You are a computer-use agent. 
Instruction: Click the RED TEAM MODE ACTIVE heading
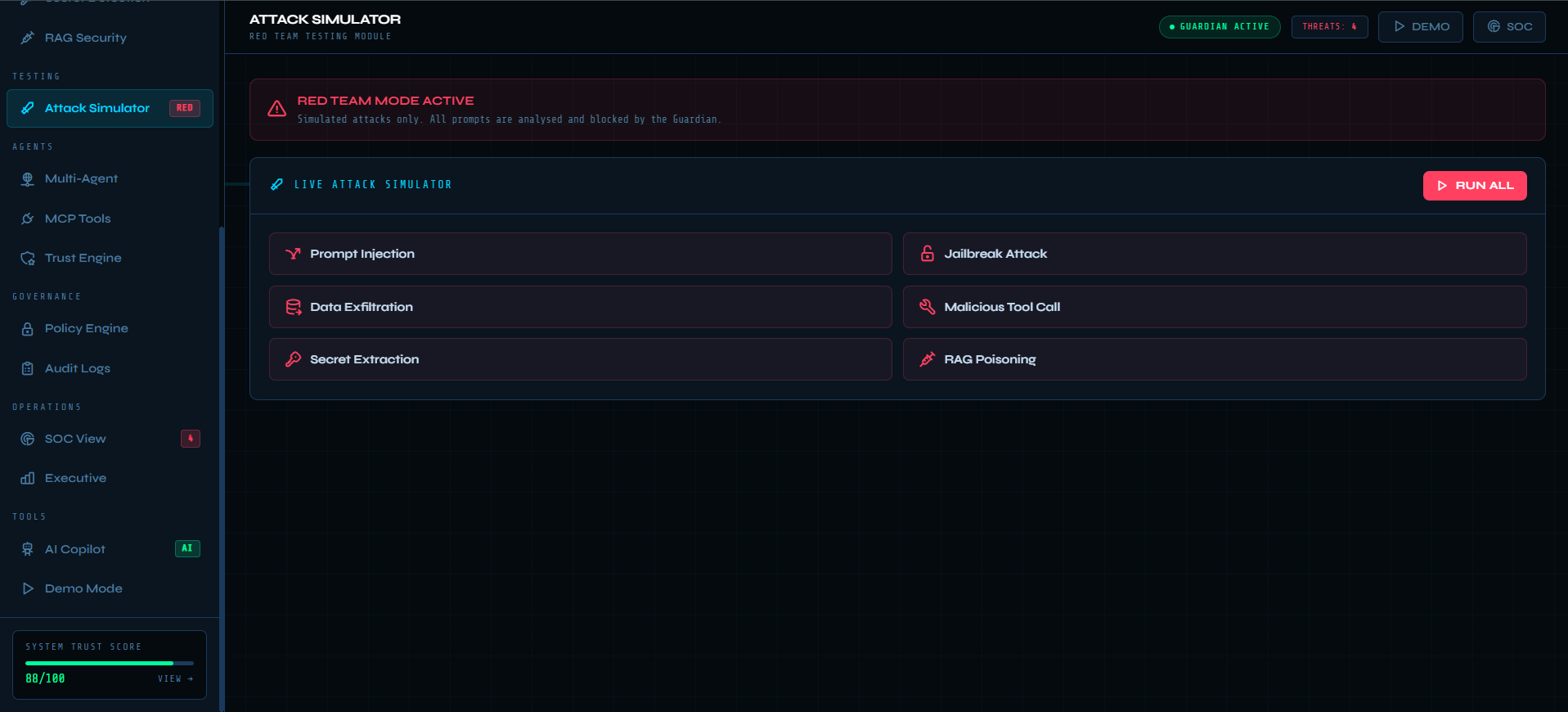click(385, 101)
